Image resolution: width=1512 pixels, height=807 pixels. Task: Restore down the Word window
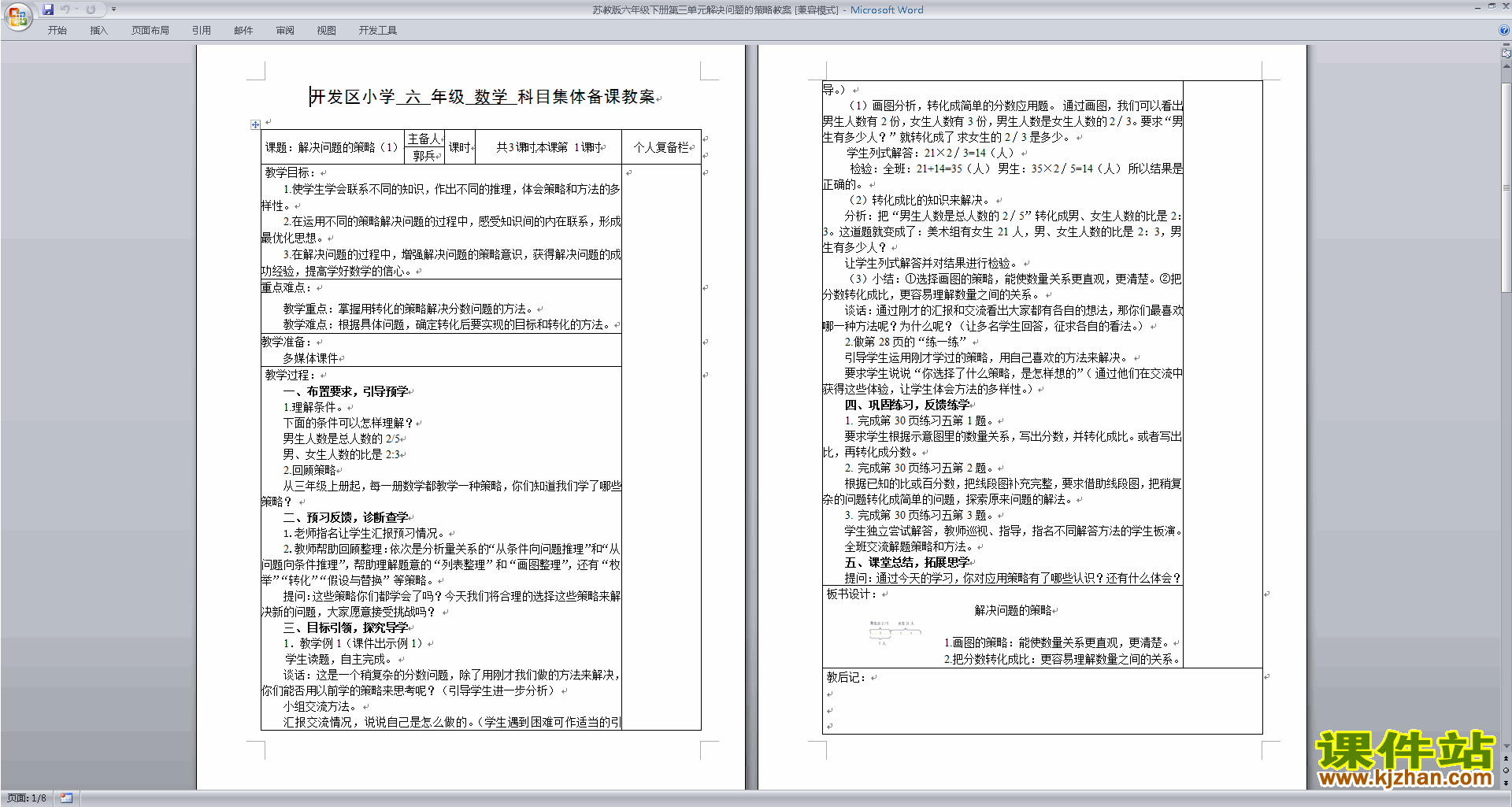(1492, 6)
